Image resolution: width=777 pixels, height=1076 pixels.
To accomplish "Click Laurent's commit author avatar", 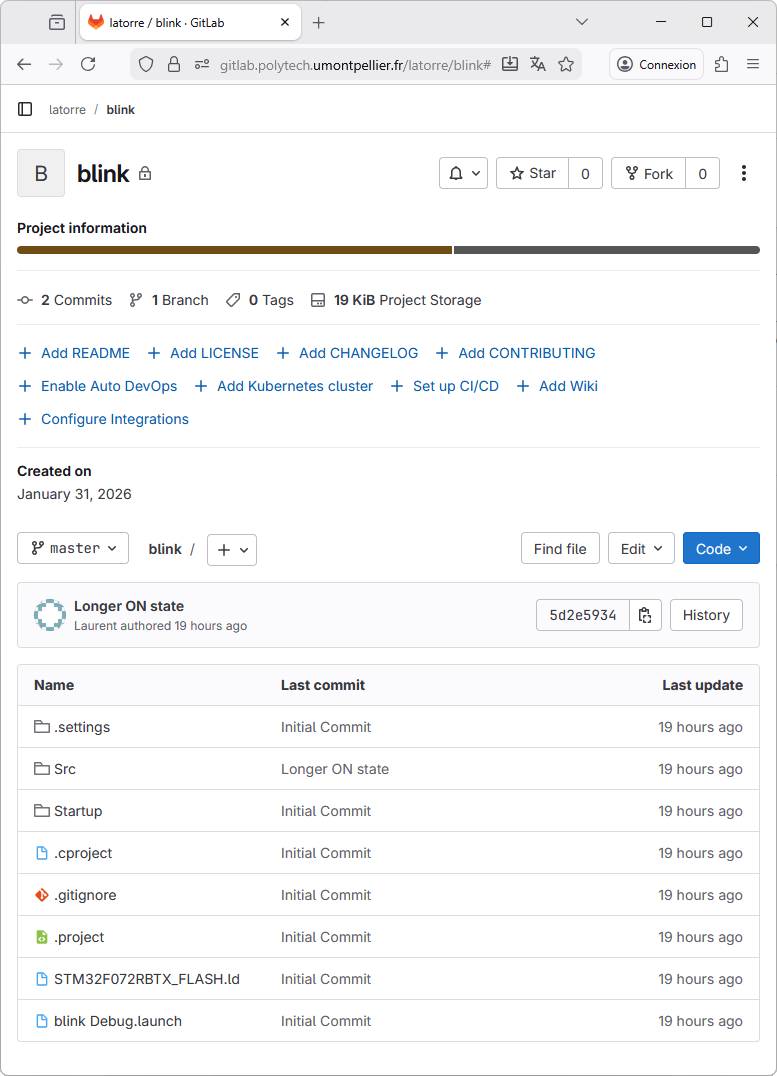I will tap(49, 615).
